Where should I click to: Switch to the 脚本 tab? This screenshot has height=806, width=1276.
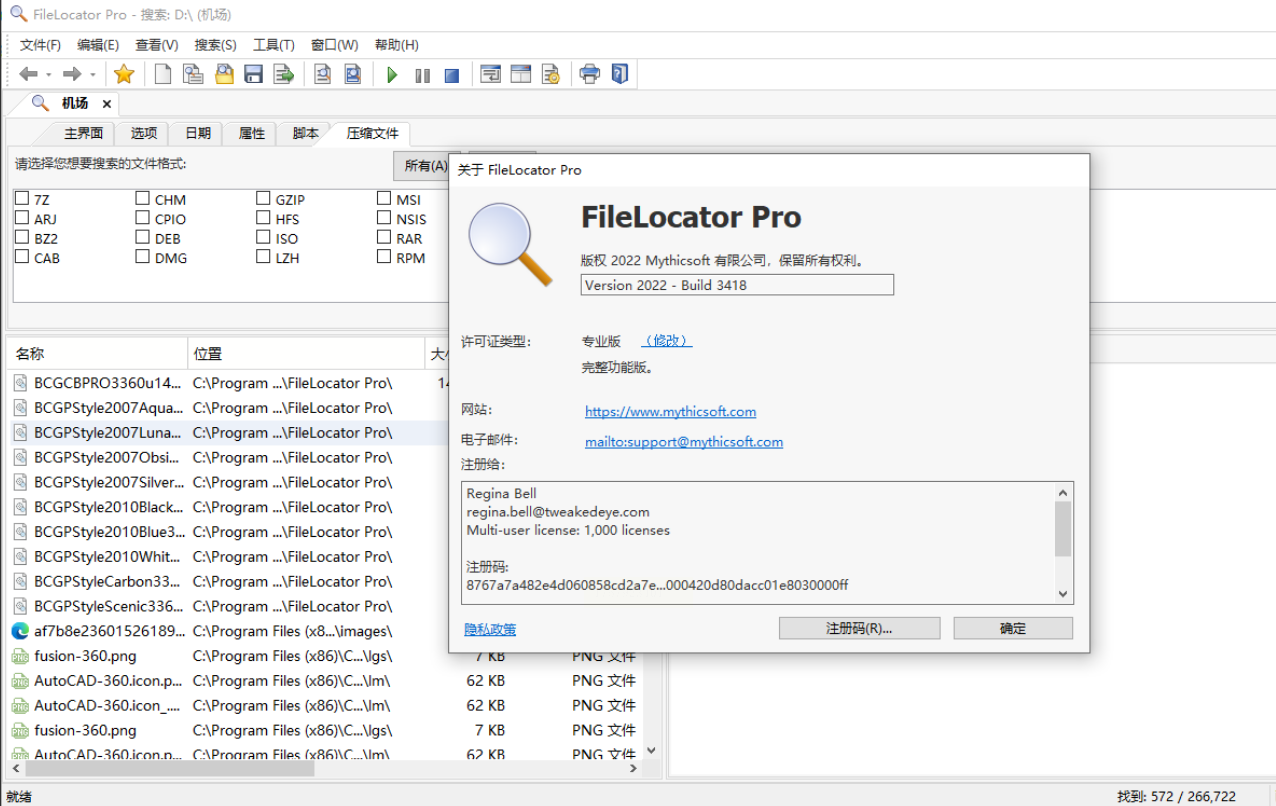(x=305, y=133)
